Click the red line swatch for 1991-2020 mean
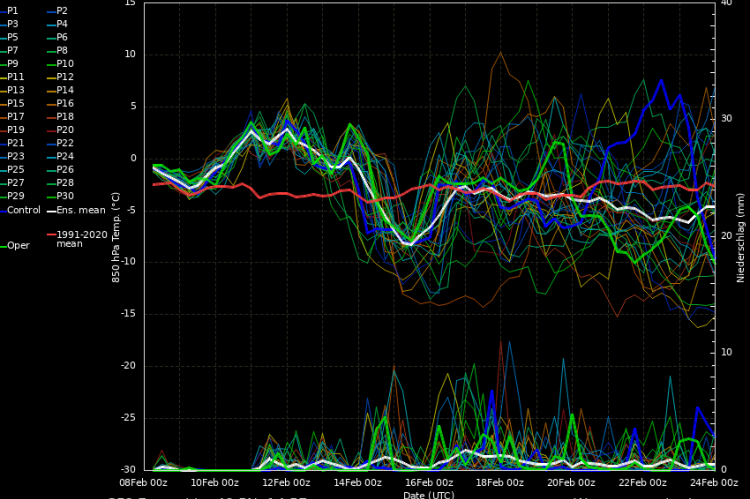750x499 pixels. pyautogui.click(x=52, y=234)
